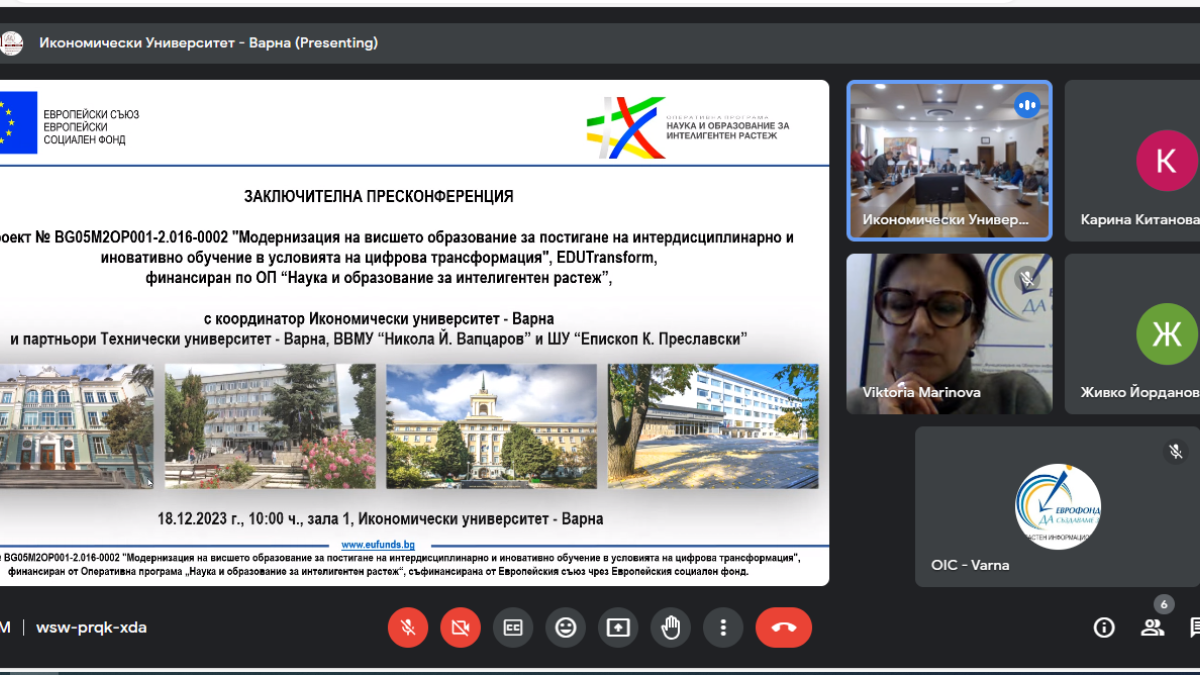1200x675 pixels.
Task: Click the pink-flowers campus photo on the slide
Action: click(270, 426)
